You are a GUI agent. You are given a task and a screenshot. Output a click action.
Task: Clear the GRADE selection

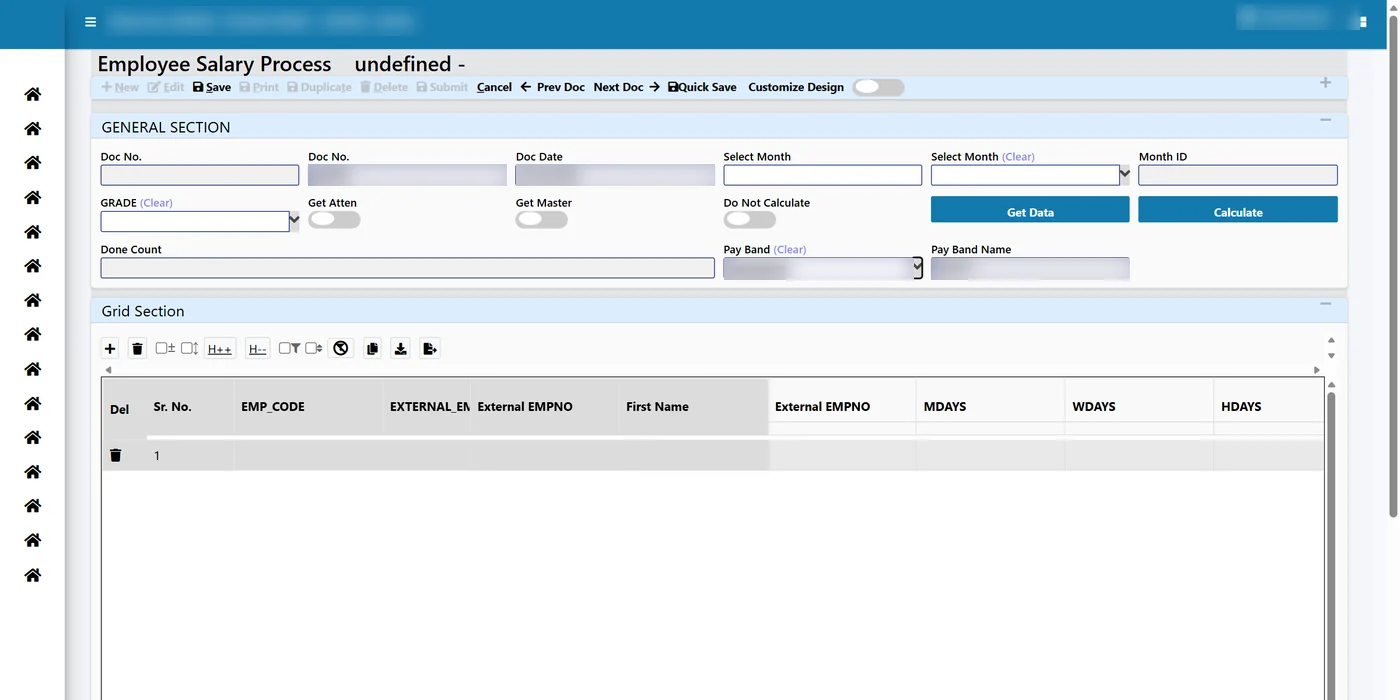click(156, 203)
